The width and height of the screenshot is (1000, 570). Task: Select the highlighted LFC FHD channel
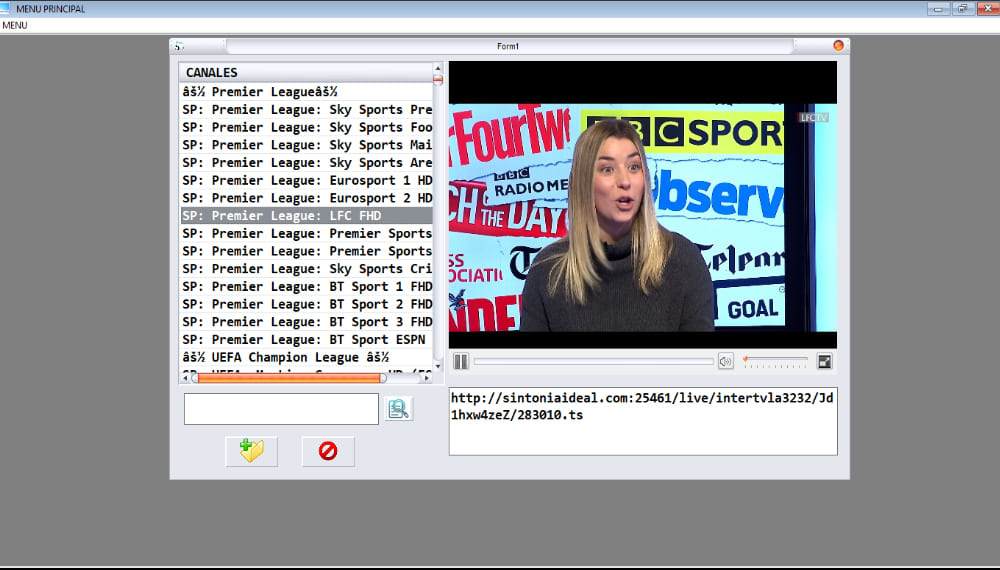coord(306,216)
